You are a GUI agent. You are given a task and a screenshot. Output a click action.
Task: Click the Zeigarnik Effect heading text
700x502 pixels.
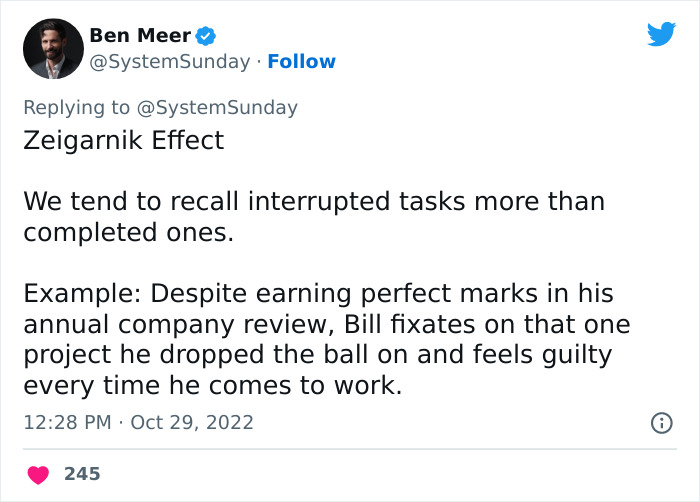[x=124, y=140]
